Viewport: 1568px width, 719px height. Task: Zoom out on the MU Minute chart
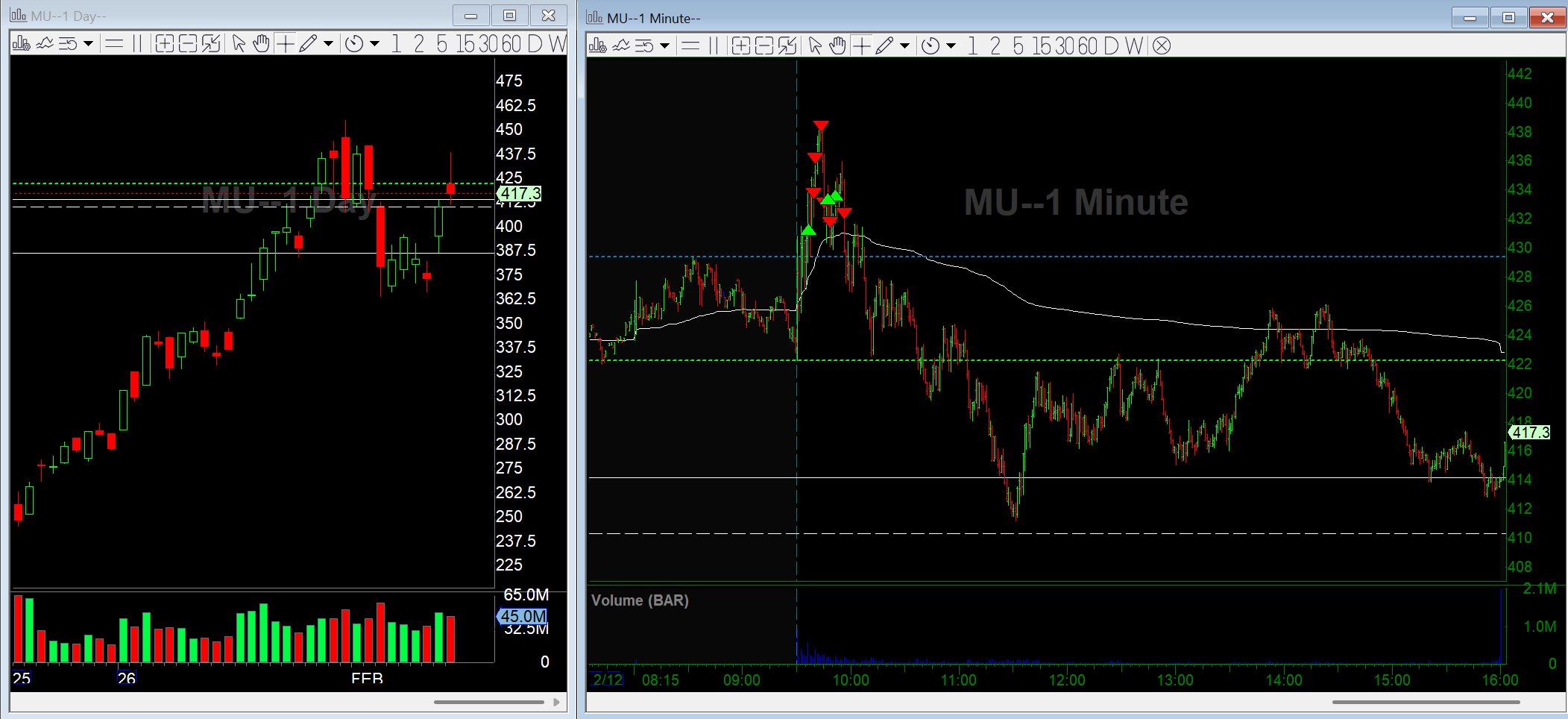pos(764,46)
